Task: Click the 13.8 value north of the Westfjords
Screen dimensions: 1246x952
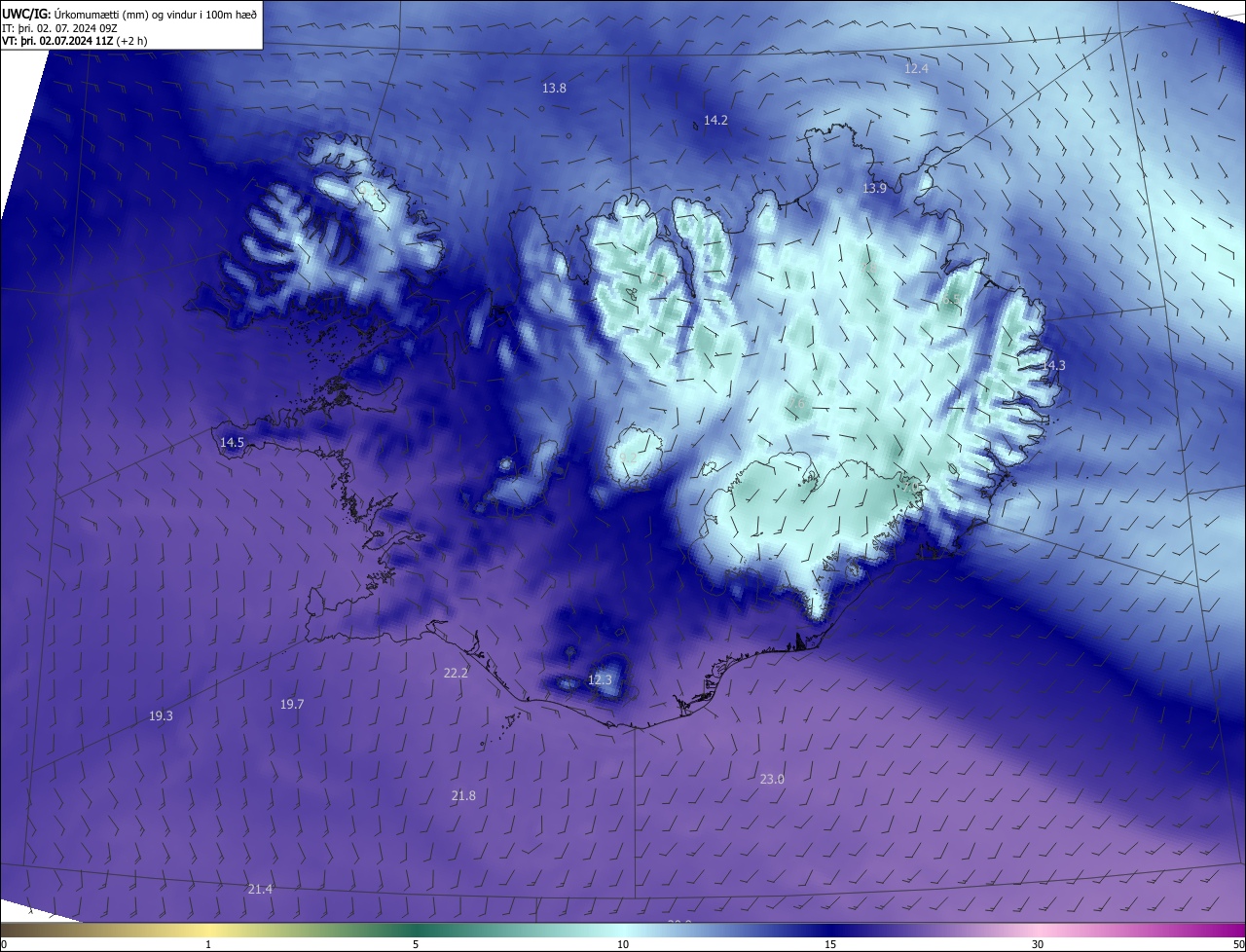Action: (x=554, y=88)
